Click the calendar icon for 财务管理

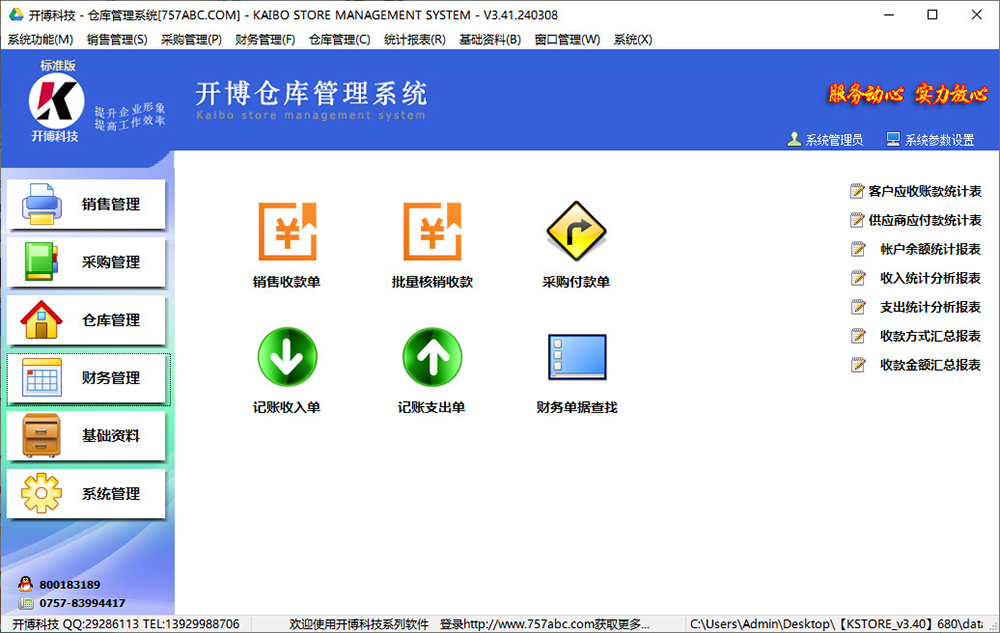click(x=41, y=377)
